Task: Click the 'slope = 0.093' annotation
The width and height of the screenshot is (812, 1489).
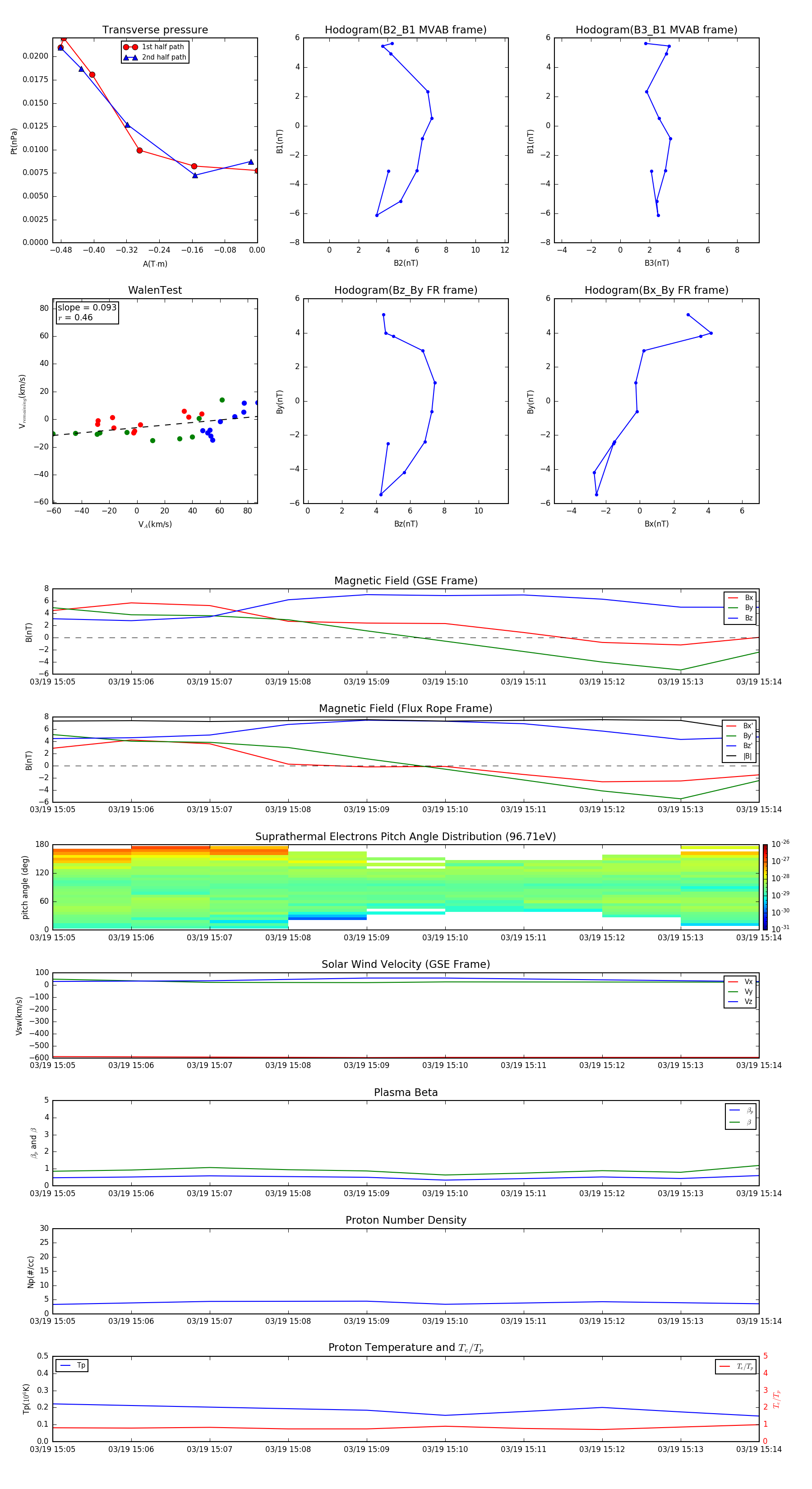Action: coord(87,308)
